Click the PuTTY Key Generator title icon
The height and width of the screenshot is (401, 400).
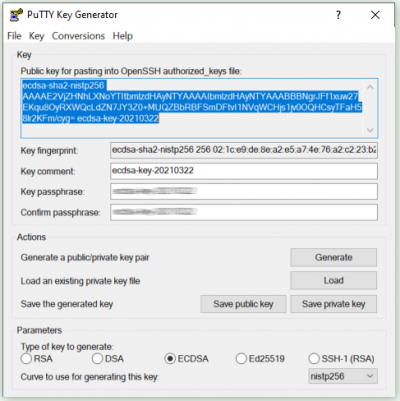(x=16, y=15)
